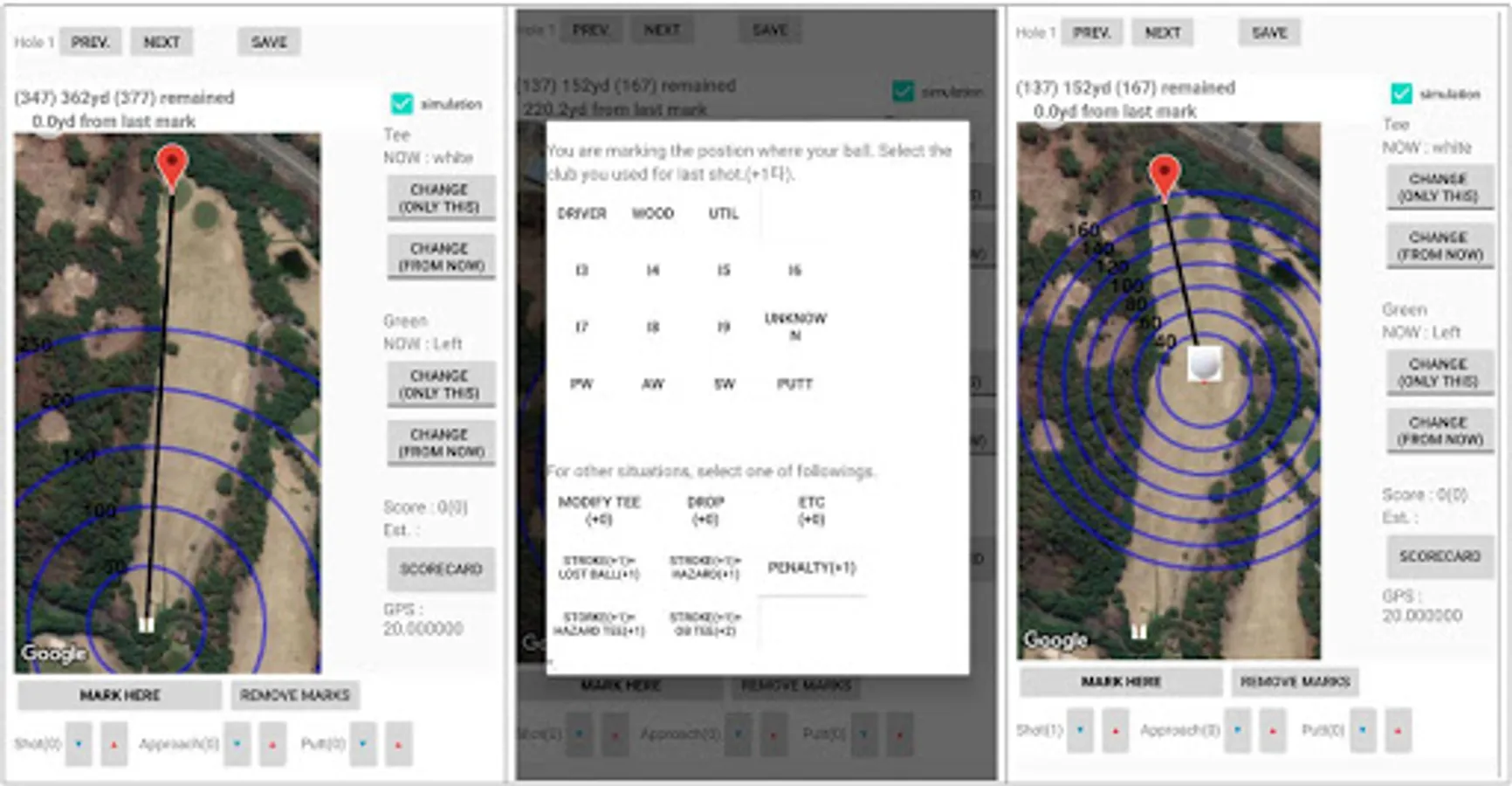Decrease Shot(1) count with the blue down arrow
This screenshot has width=1512, height=786.
[x=1081, y=730]
